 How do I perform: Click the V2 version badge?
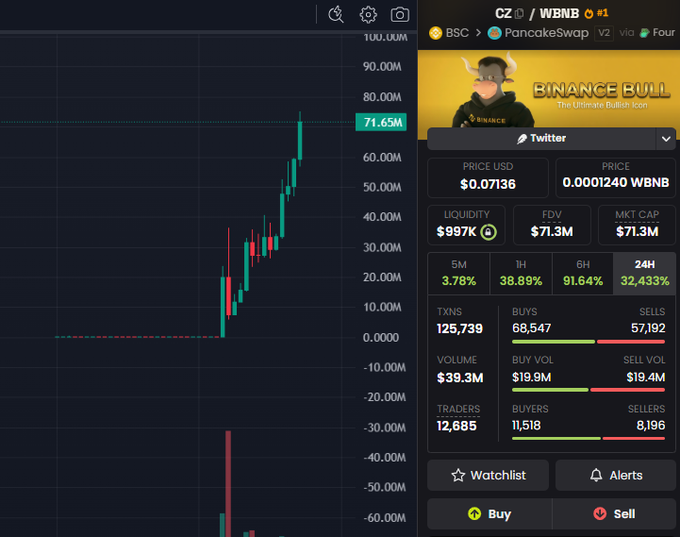point(604,33)
